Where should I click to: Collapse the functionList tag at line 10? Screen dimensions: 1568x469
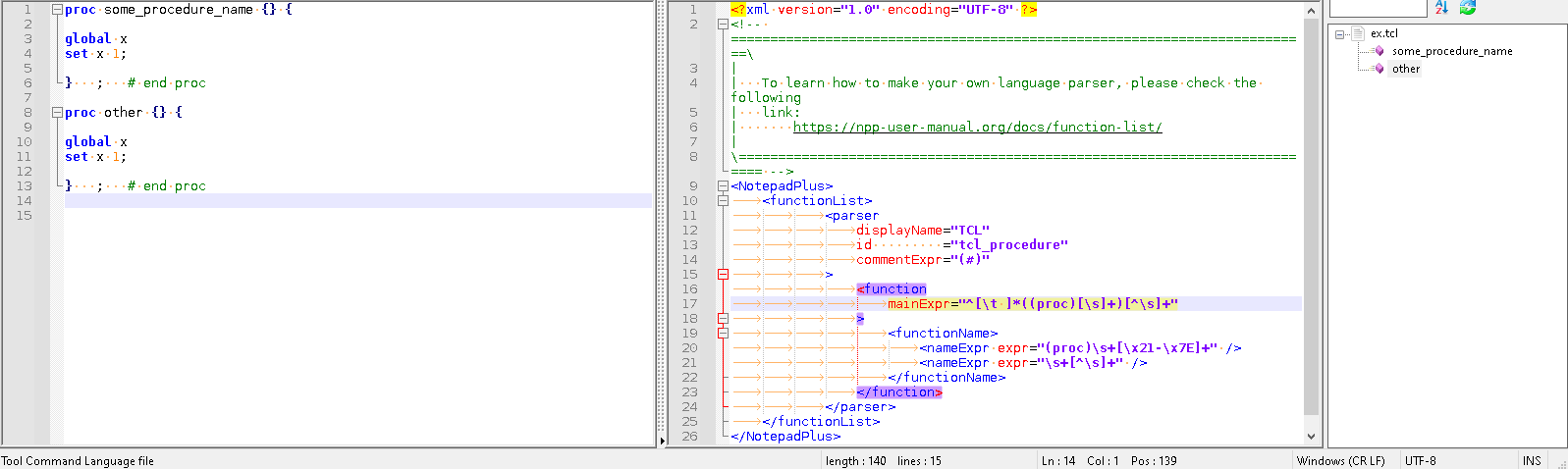(724, 201)
